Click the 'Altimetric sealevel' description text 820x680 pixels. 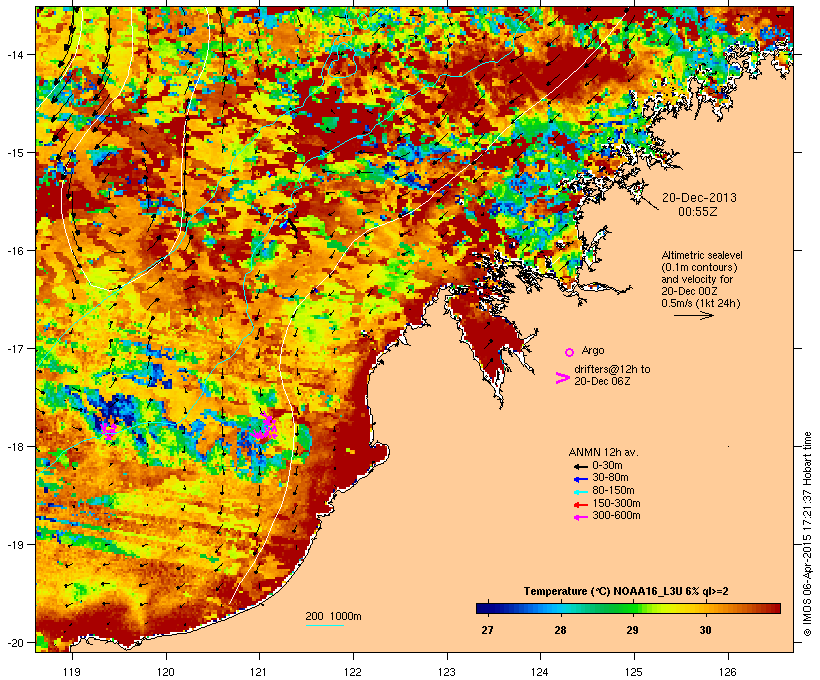704,256
